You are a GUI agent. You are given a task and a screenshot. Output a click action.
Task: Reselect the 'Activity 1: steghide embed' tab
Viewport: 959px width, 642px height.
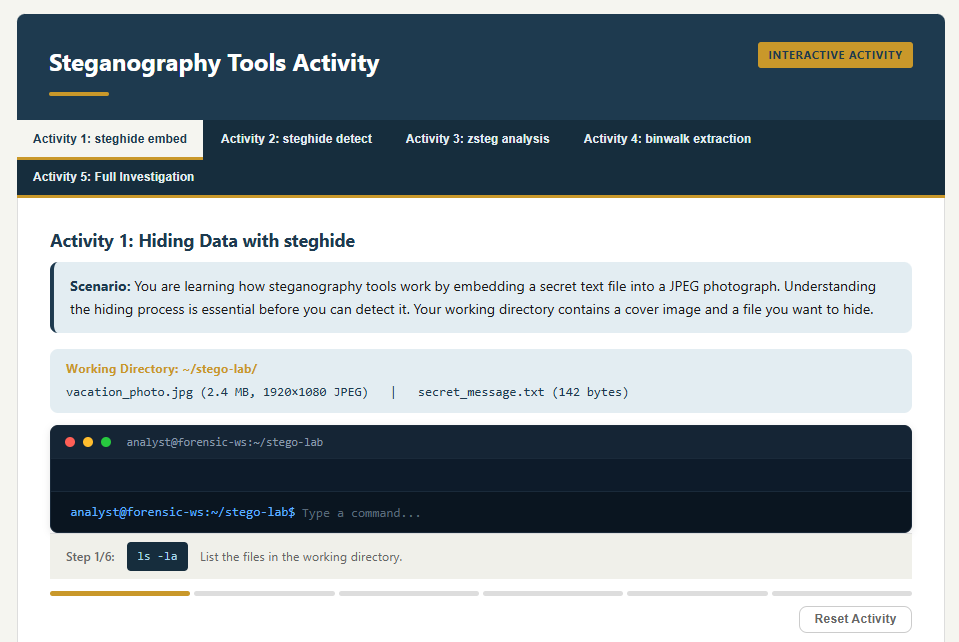(x=110, y=138)
